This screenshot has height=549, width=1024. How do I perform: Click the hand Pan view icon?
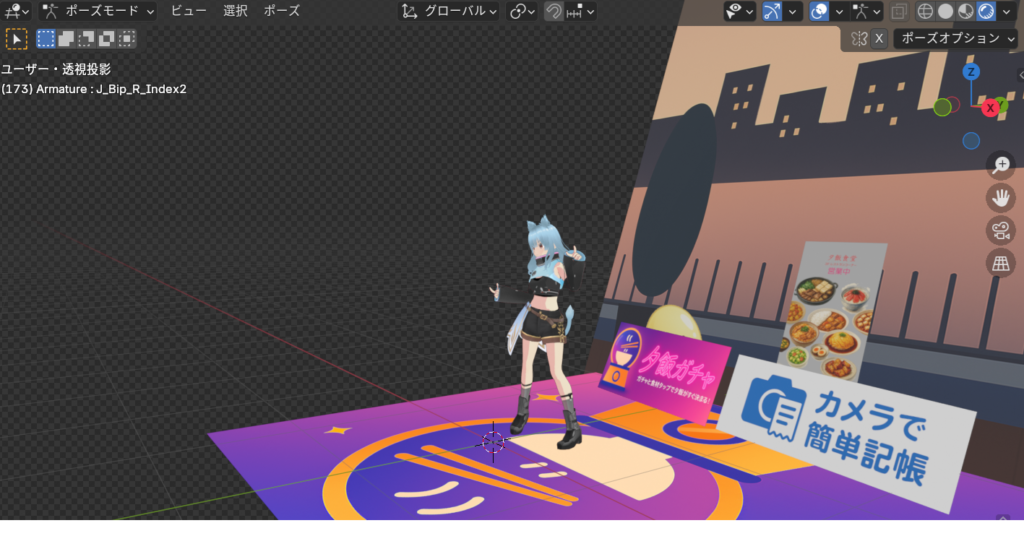[x=1000, y=198]
